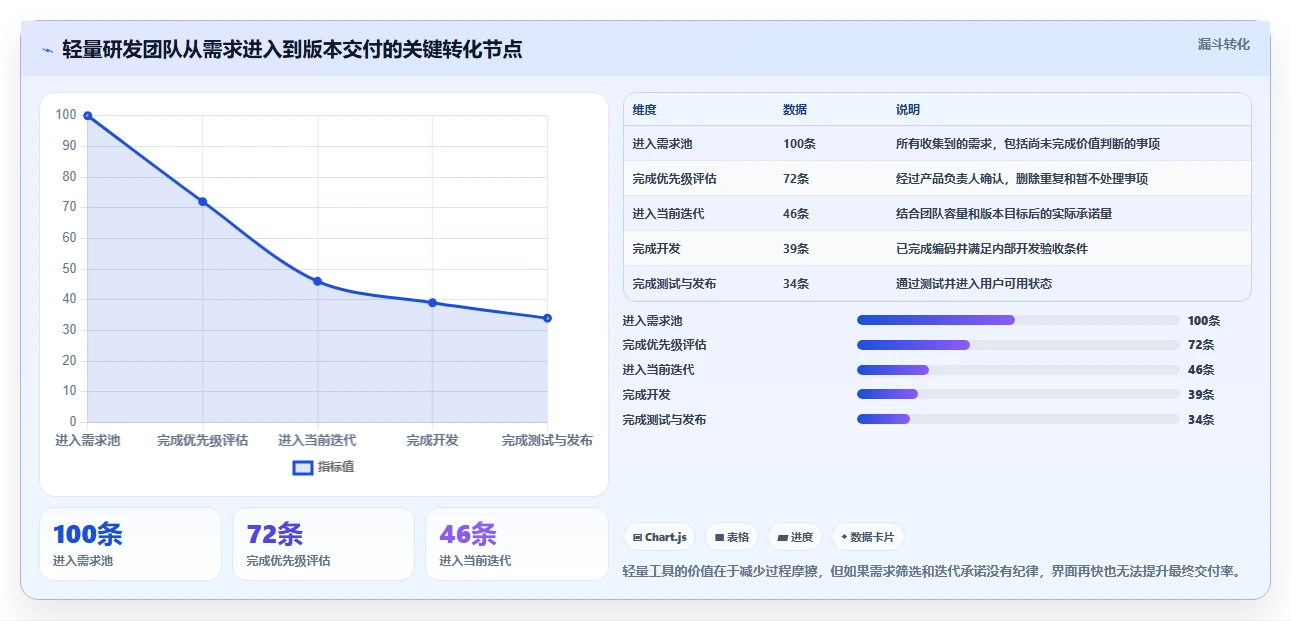Click the description starting 已完成编码
Screen dimensions: 1291x621
992,249
